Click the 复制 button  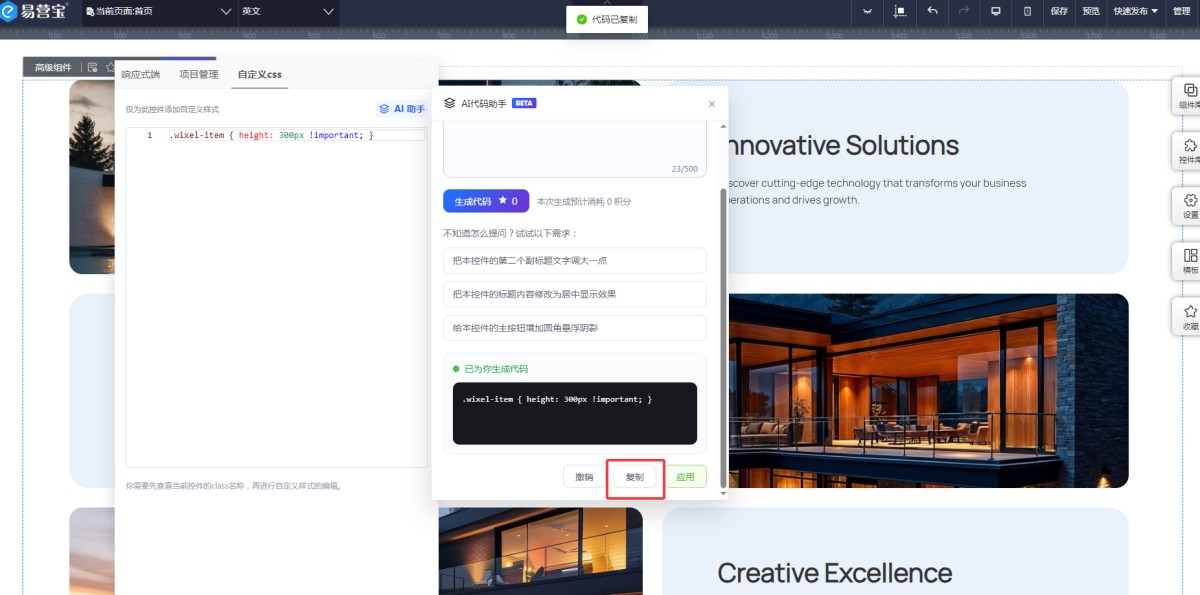(x=635, y=477)
